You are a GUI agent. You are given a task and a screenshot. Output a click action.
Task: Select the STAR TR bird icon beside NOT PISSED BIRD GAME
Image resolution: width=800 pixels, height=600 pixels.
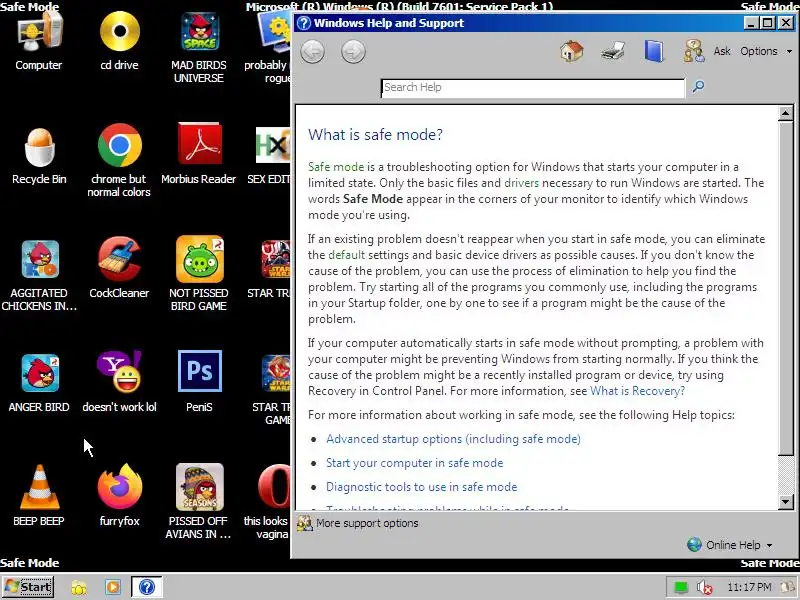[269, 270]
